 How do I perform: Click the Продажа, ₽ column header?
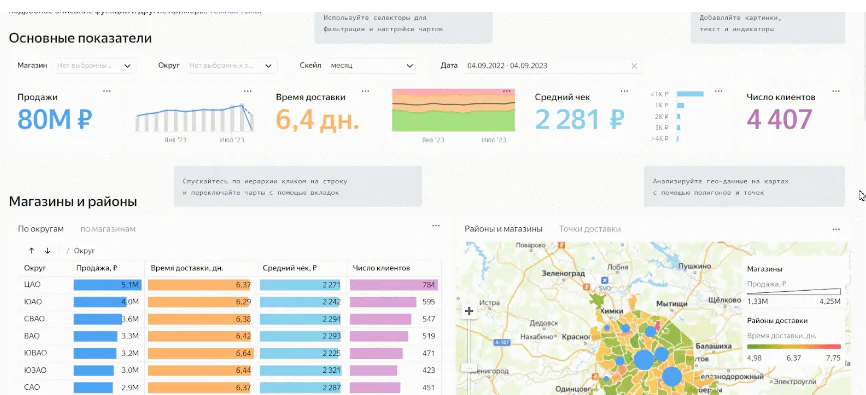pos(97,268)
